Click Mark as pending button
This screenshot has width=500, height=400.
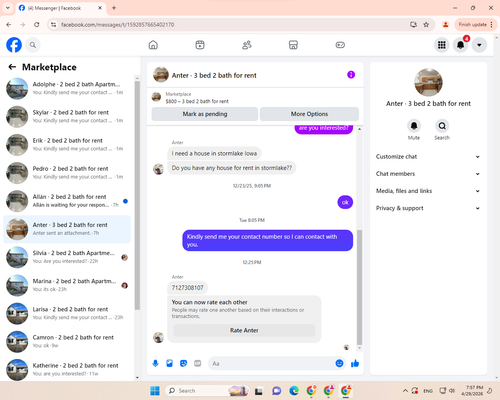pos(205,114)
